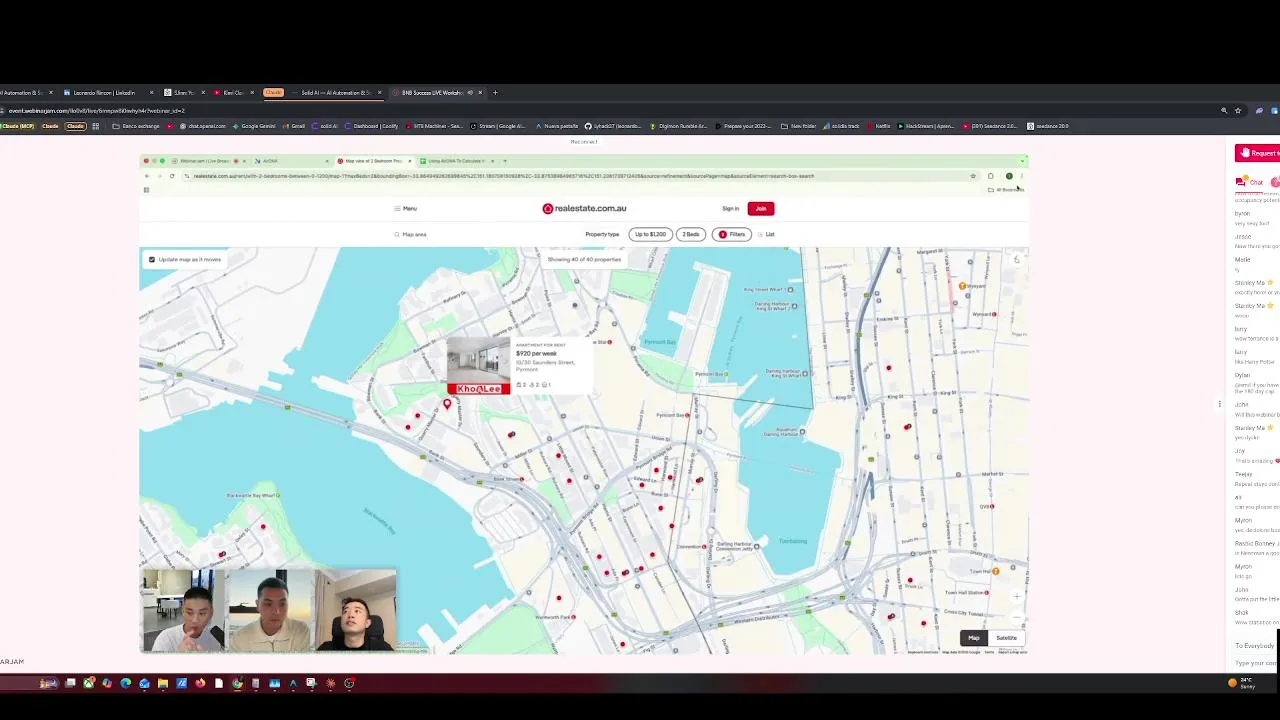Click the outer browser bookmark star icon
Viewport: 1280px width, 720px height.
point(1238,110)
